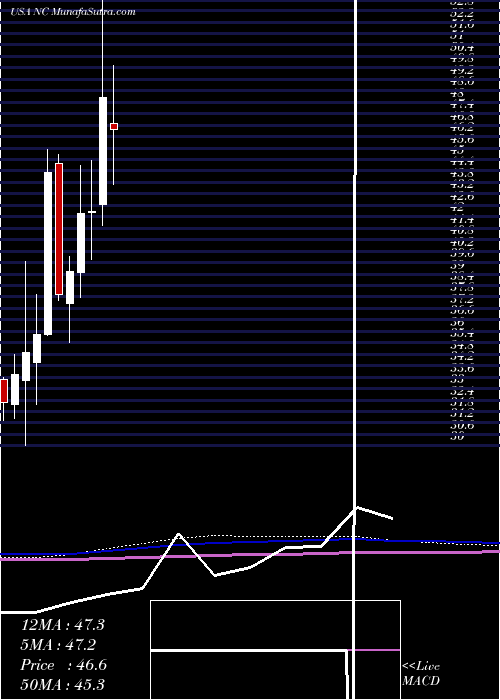500x700 pixels.
Task: Select the 50MA : 45.3 reading
Action: pos(62,684)
